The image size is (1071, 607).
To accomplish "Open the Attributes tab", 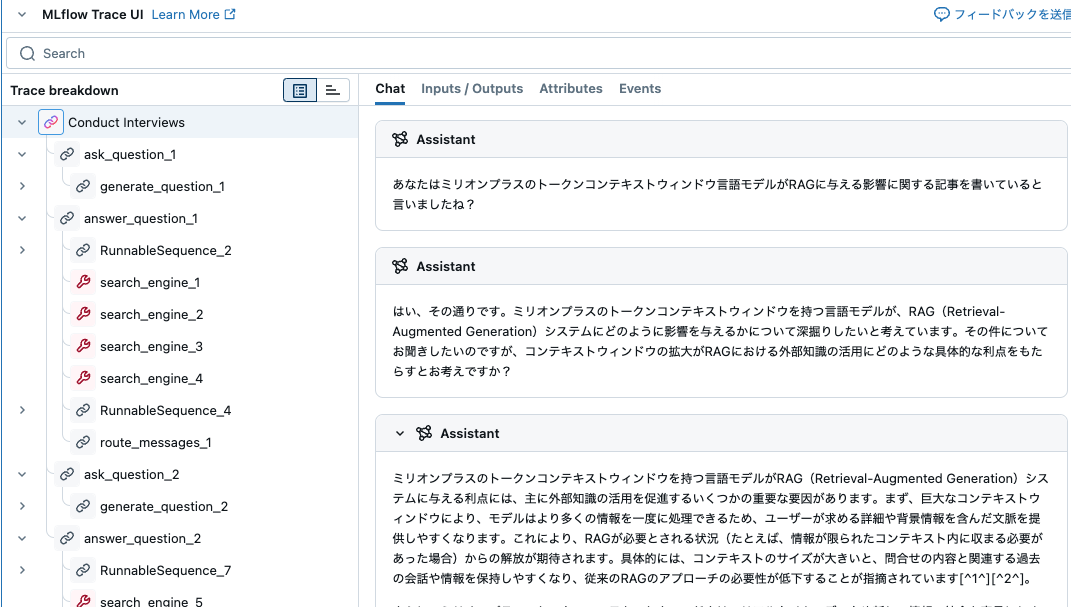I will click(571, 88).
